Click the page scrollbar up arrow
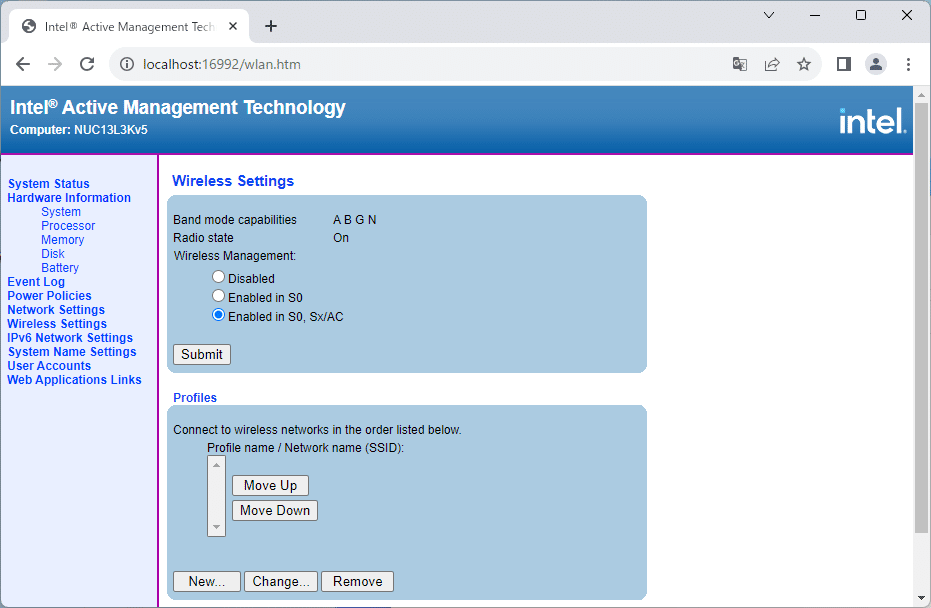 922,95
